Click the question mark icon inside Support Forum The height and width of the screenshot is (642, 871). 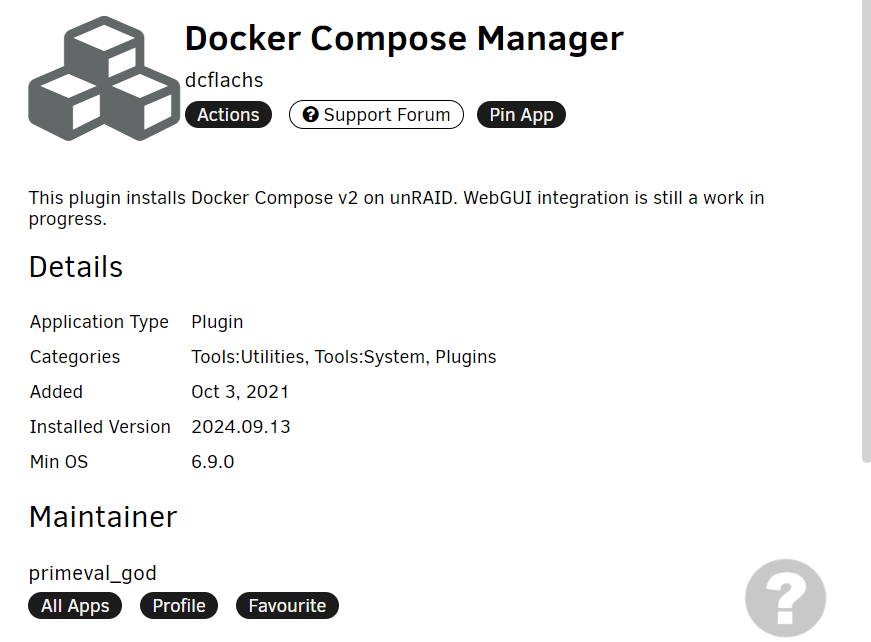click(x=310, y=114)
